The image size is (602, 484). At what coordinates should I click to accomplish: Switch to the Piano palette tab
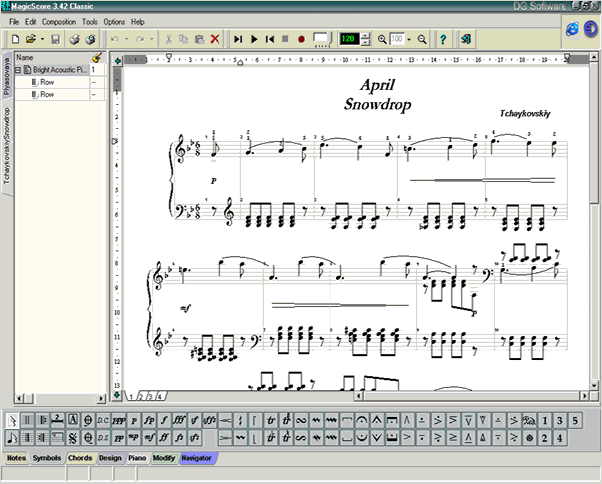[137, 458]
